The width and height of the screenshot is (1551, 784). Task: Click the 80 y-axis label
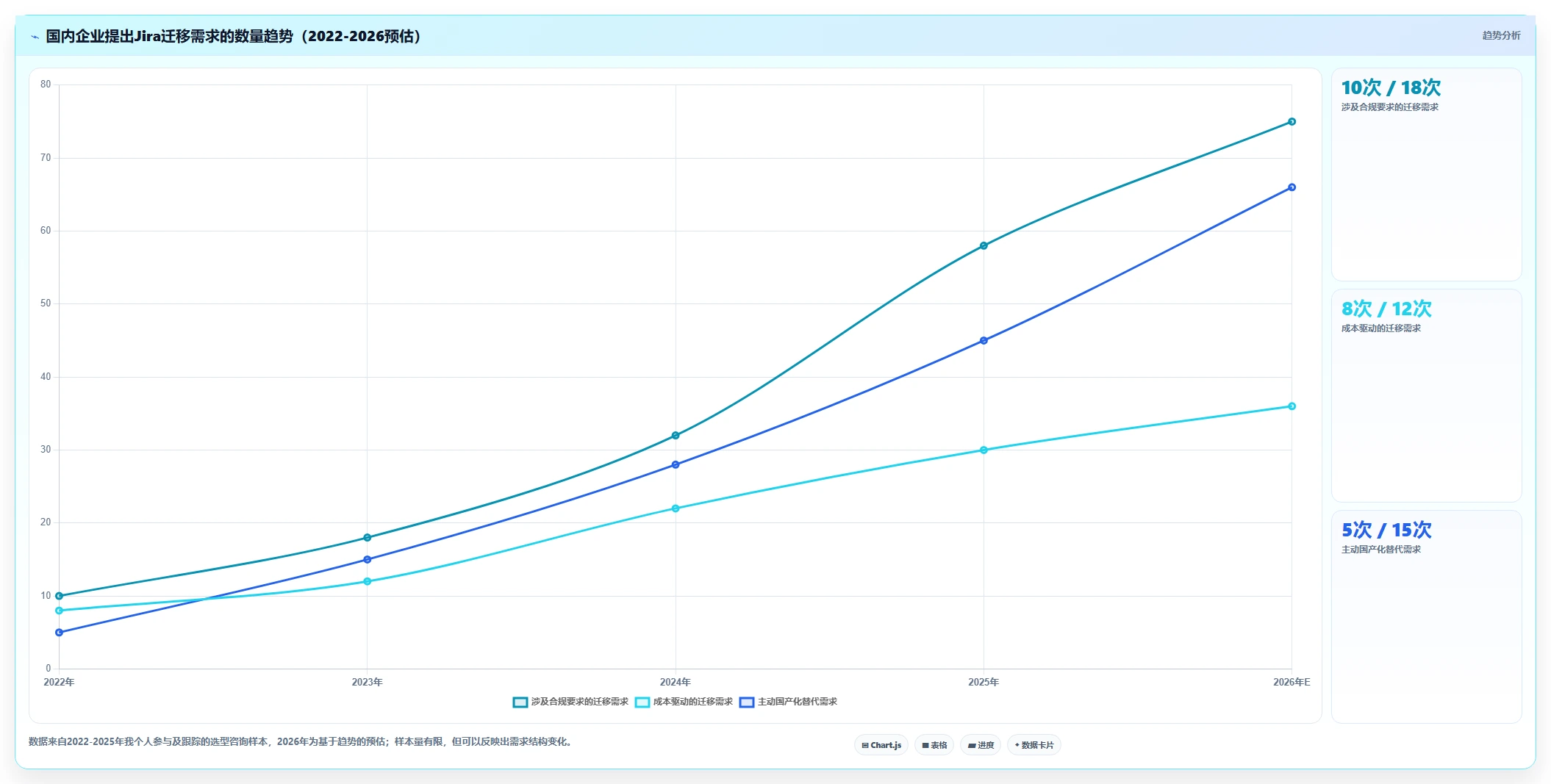click(46, 84)
